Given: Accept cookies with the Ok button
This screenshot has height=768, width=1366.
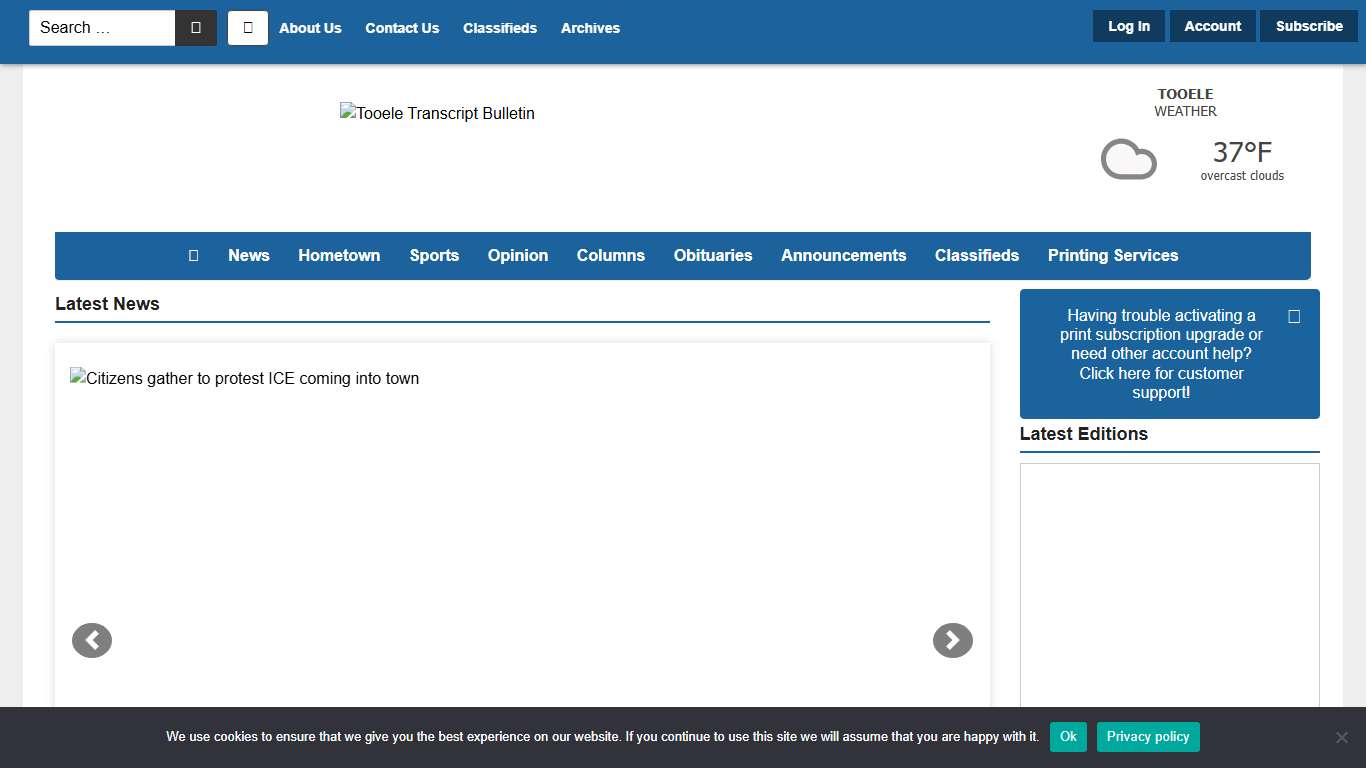Looking at the screenshot, I should click(1068, 737).
